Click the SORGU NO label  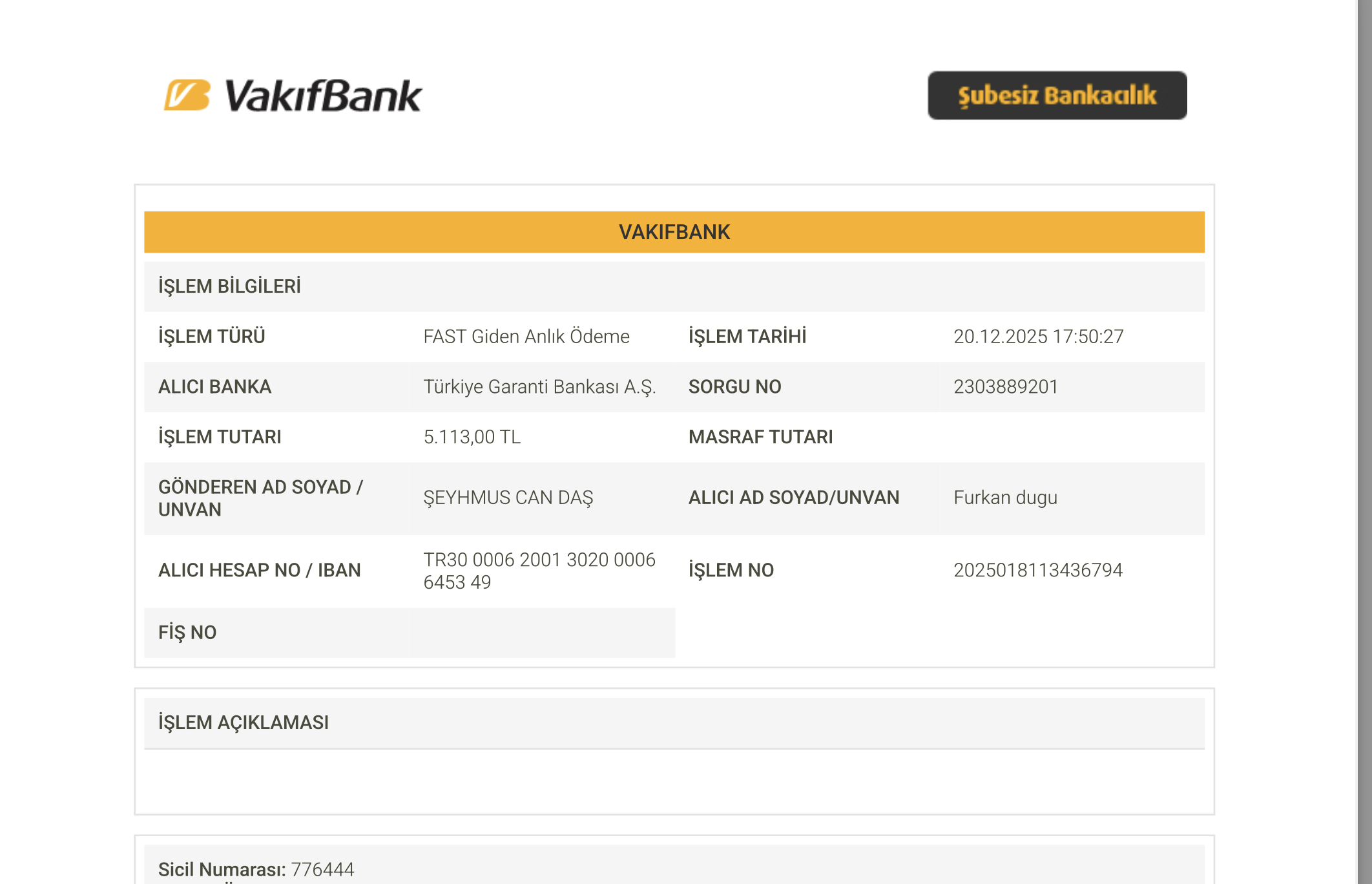pos(735,387)
